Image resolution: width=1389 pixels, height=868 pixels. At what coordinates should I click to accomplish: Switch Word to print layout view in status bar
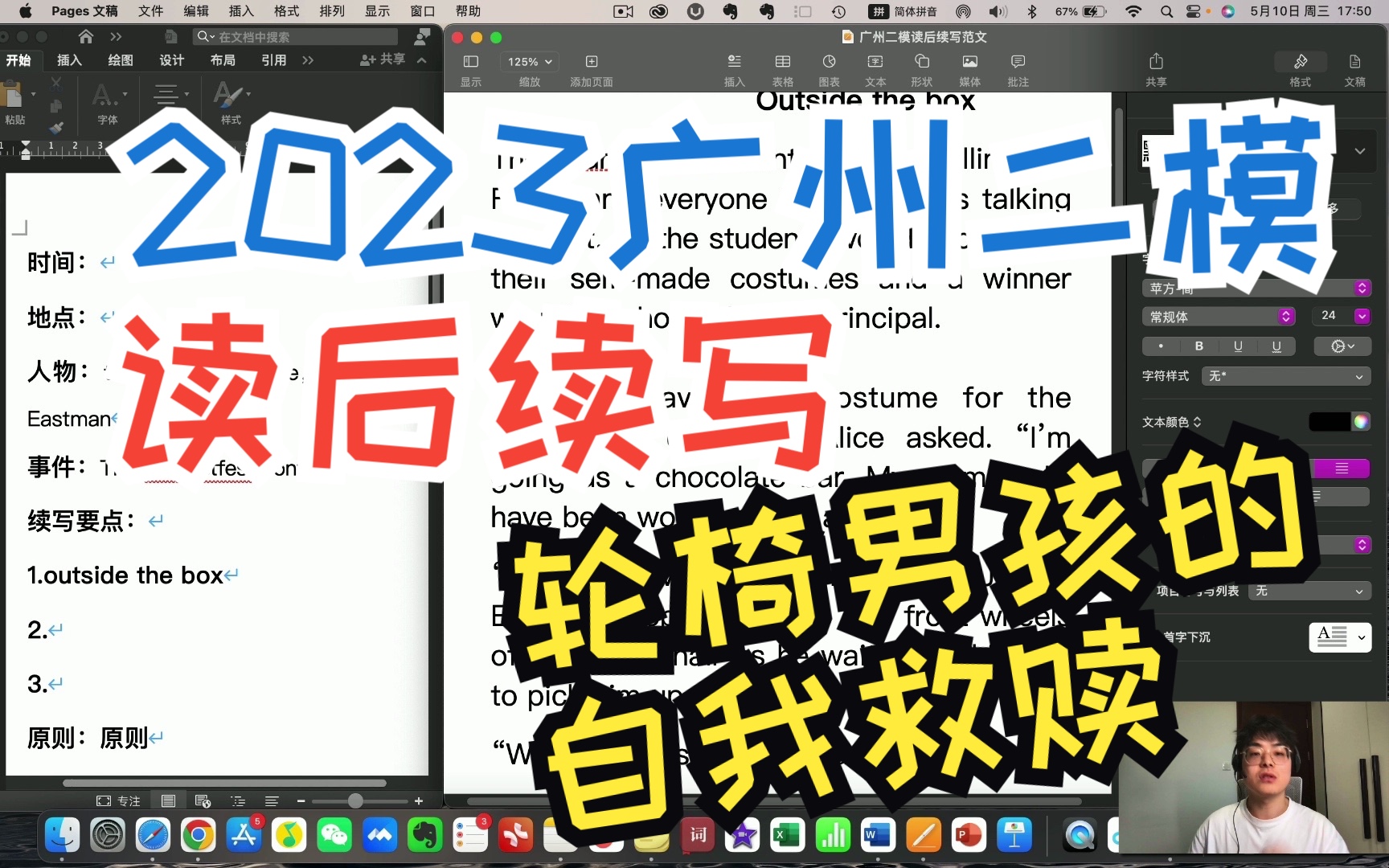(168, 800)
